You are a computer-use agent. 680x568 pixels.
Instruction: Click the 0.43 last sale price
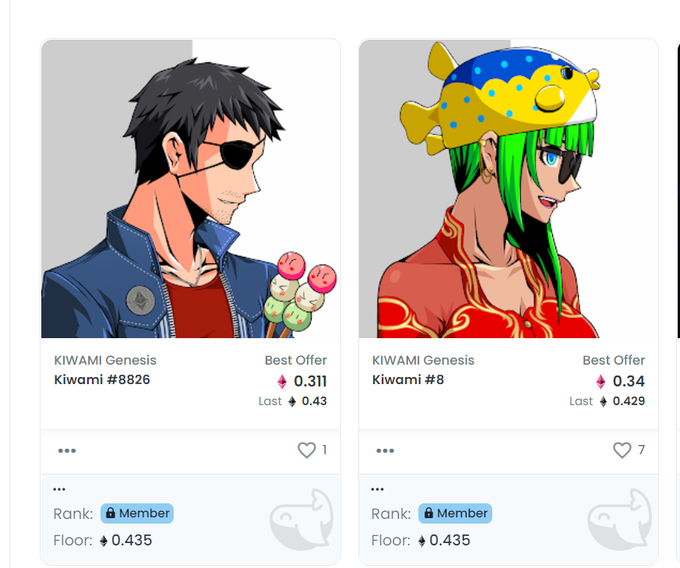tap(314, 401)
